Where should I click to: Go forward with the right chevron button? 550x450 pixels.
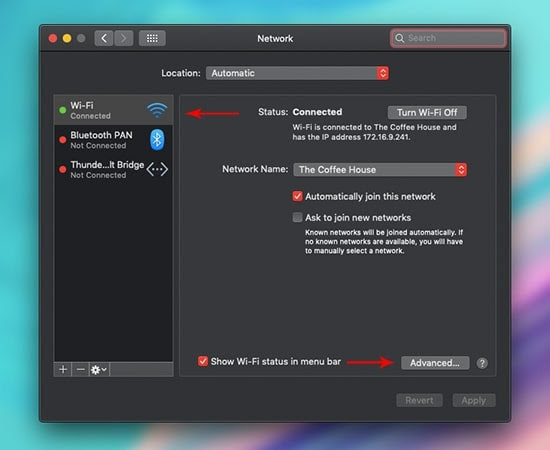[x=123, y=38]
